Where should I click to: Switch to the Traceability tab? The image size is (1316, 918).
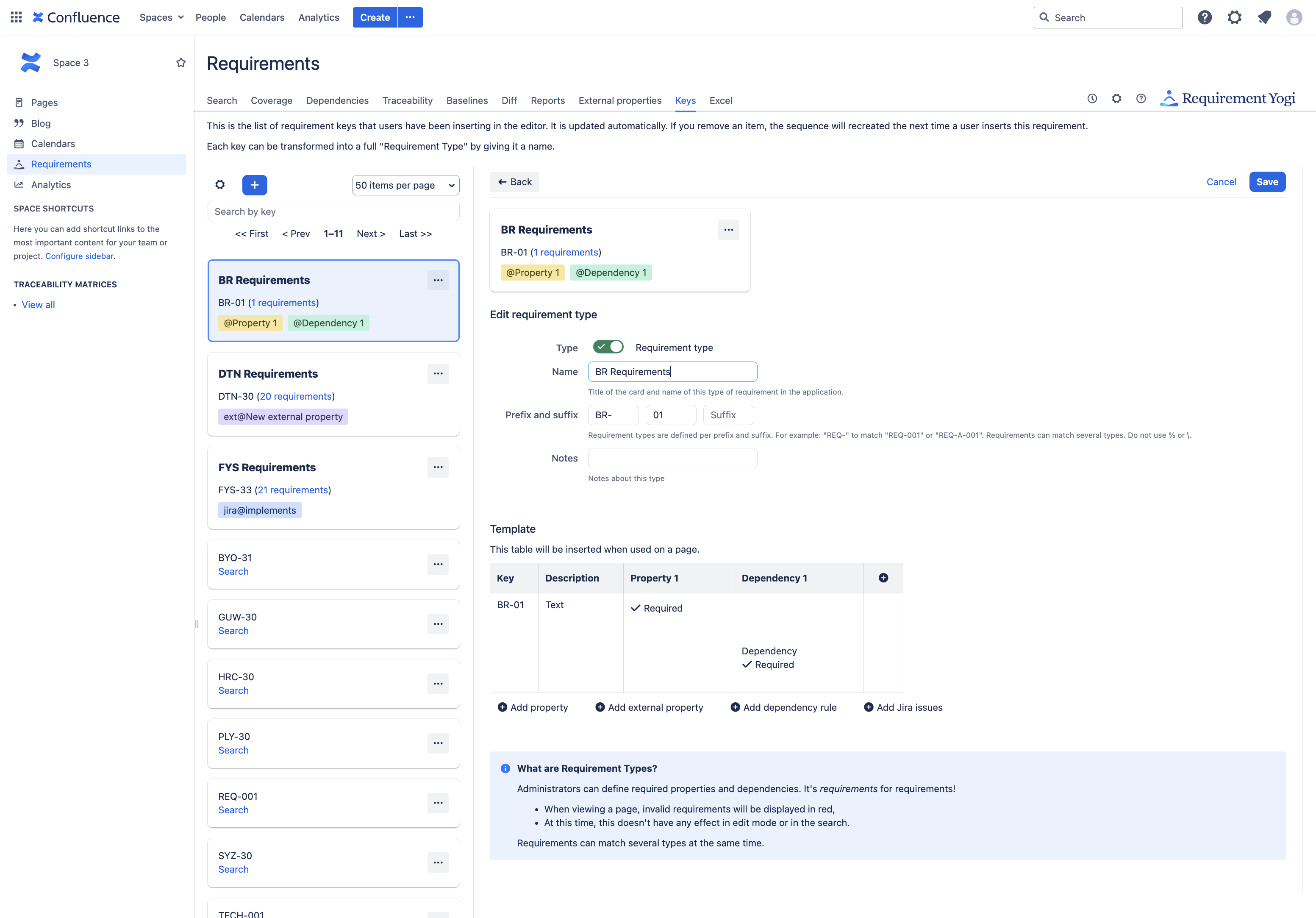[407, 100]
